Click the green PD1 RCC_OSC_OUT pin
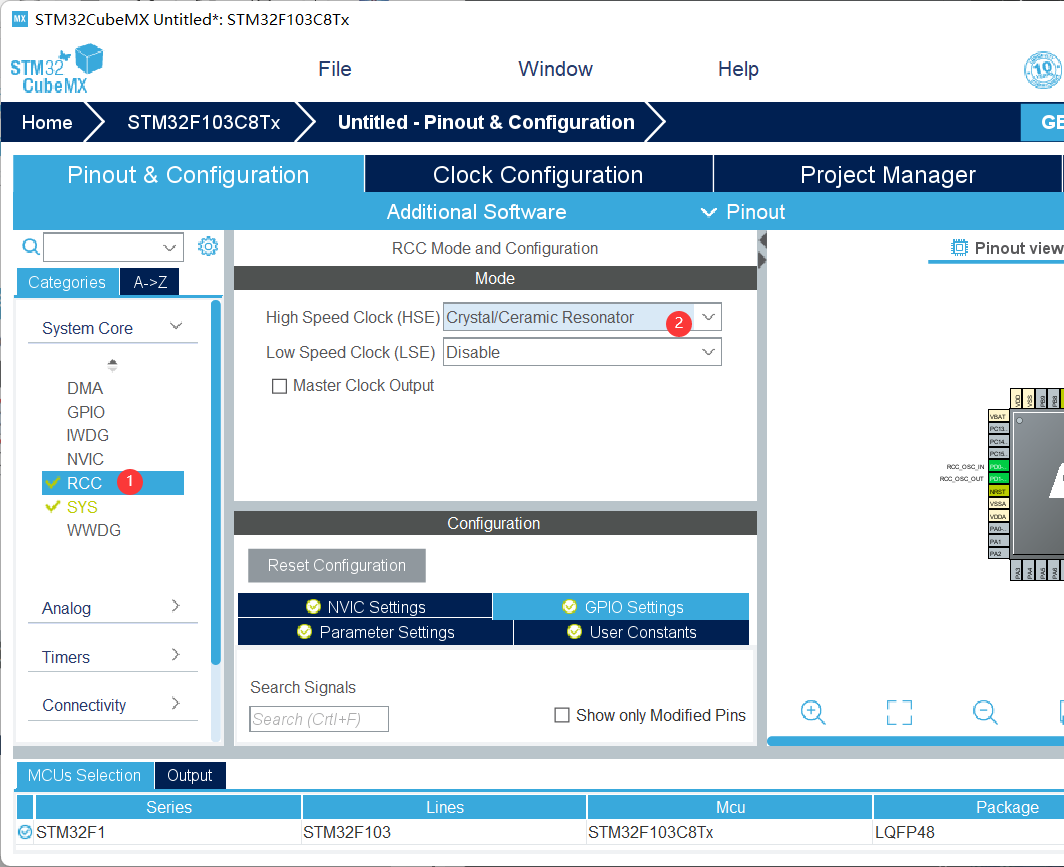The height and width of the screenshot is (867, 1064). point(998,479)
